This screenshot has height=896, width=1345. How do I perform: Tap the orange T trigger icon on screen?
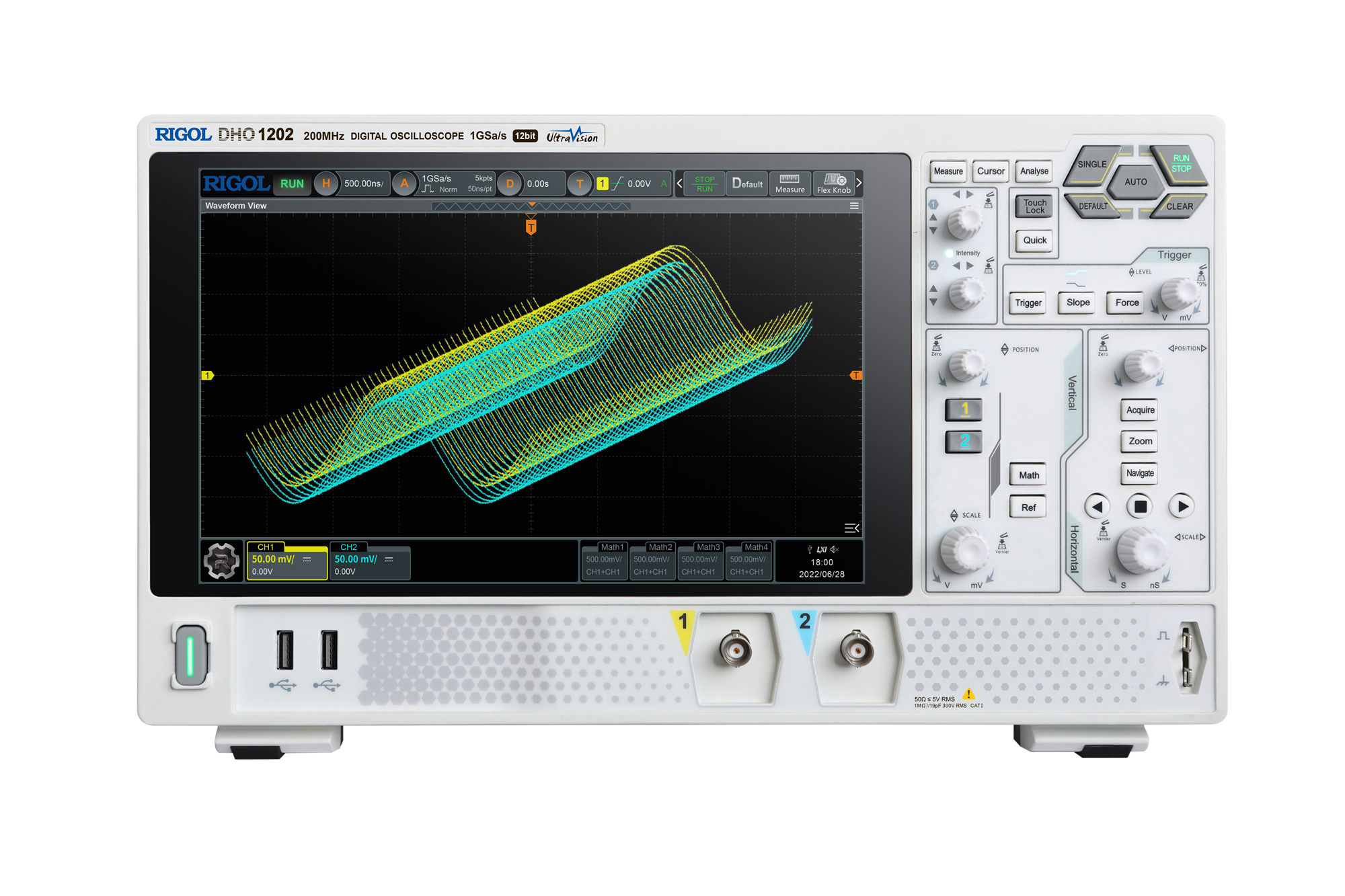point(580,184)
